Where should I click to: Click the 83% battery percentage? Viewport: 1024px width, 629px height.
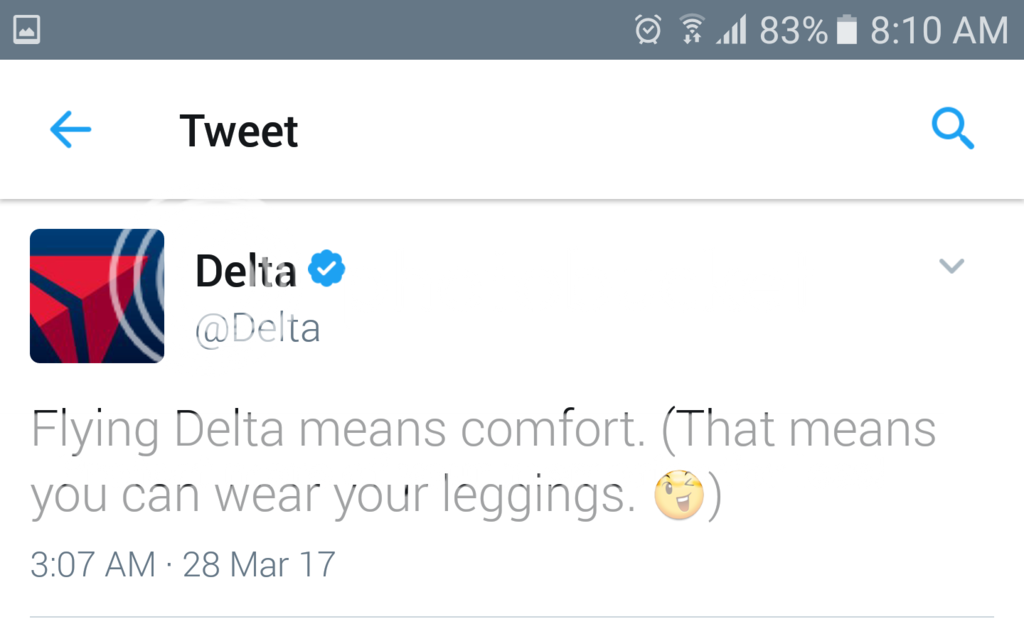pyautogui.click(x=793, y=30)
